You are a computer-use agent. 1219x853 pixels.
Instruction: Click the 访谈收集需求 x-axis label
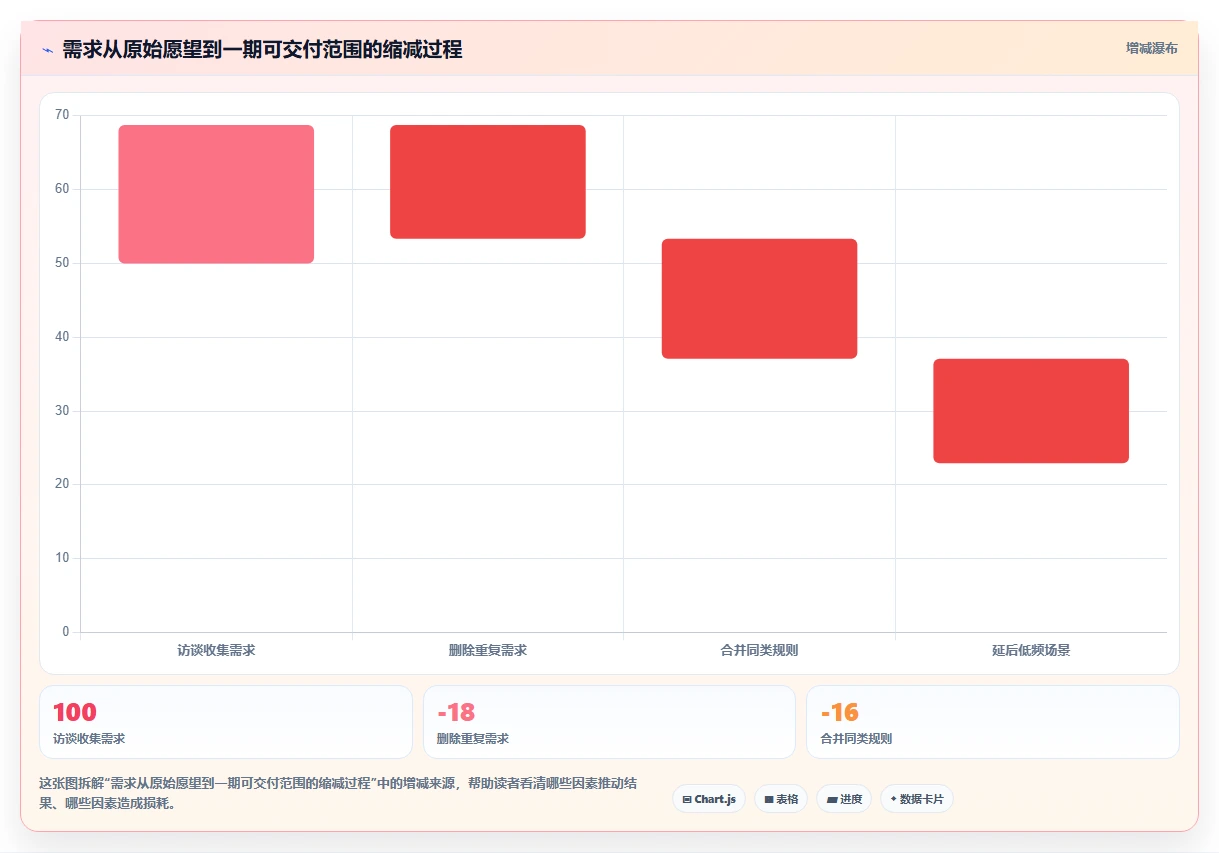(x=216, y=650)
